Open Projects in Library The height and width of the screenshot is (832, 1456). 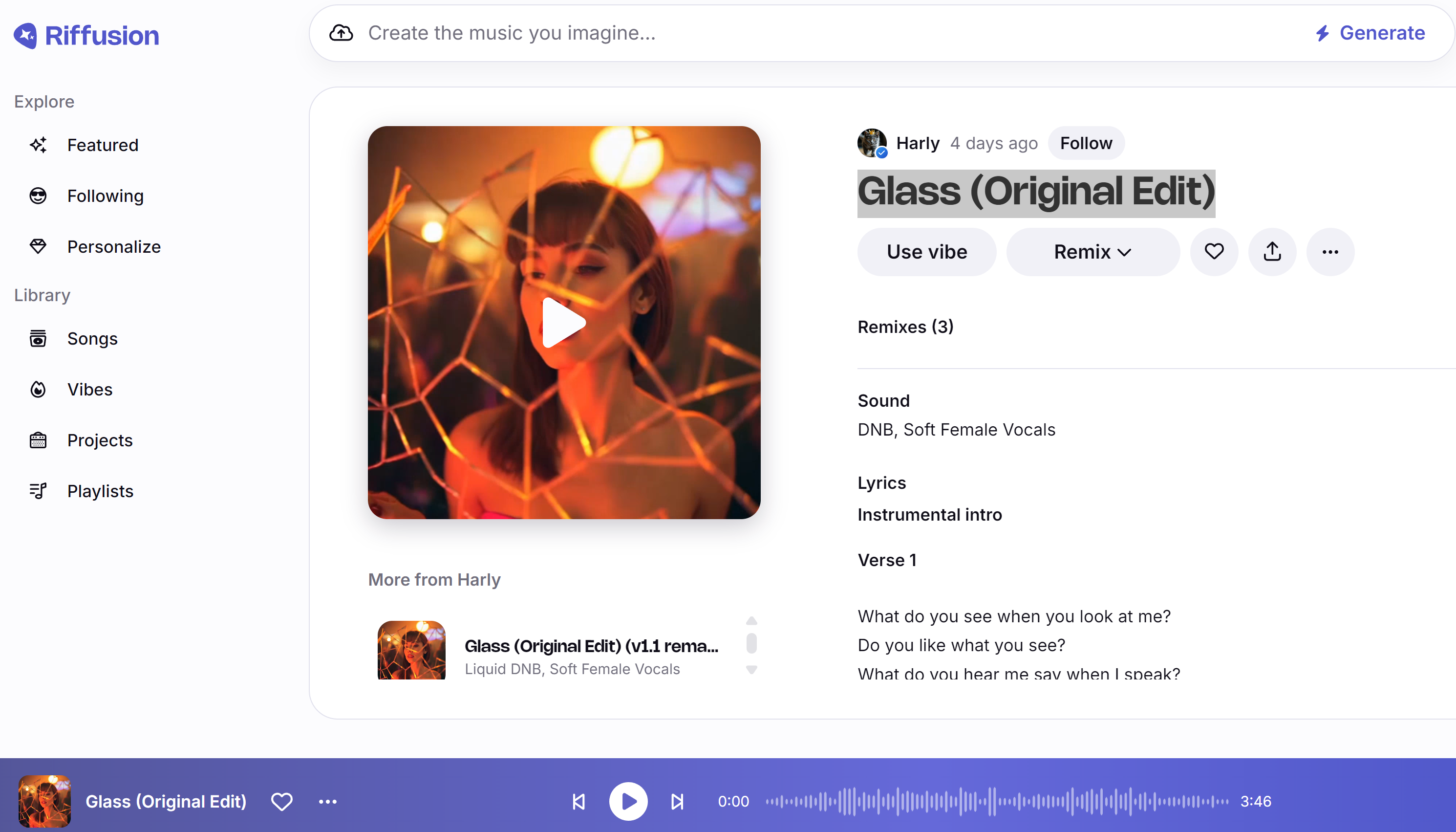tap(81, 440)
